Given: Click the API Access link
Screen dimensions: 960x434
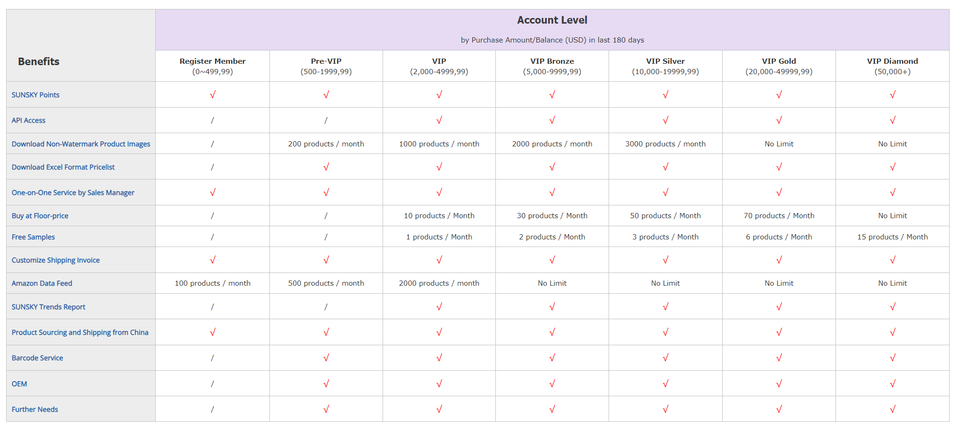Looking at the screenshot, I should [x=30, y=120].
